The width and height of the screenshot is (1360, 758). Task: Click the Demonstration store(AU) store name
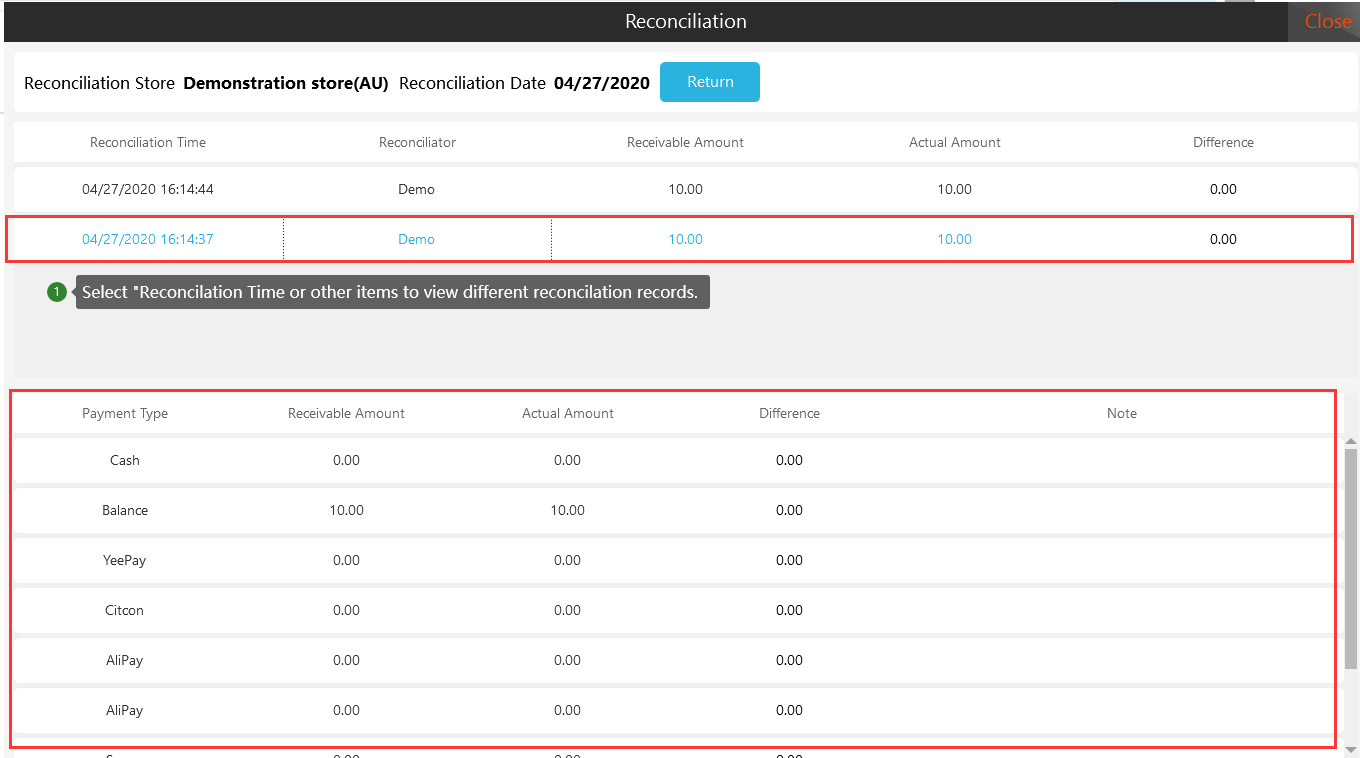pos(286,83)
